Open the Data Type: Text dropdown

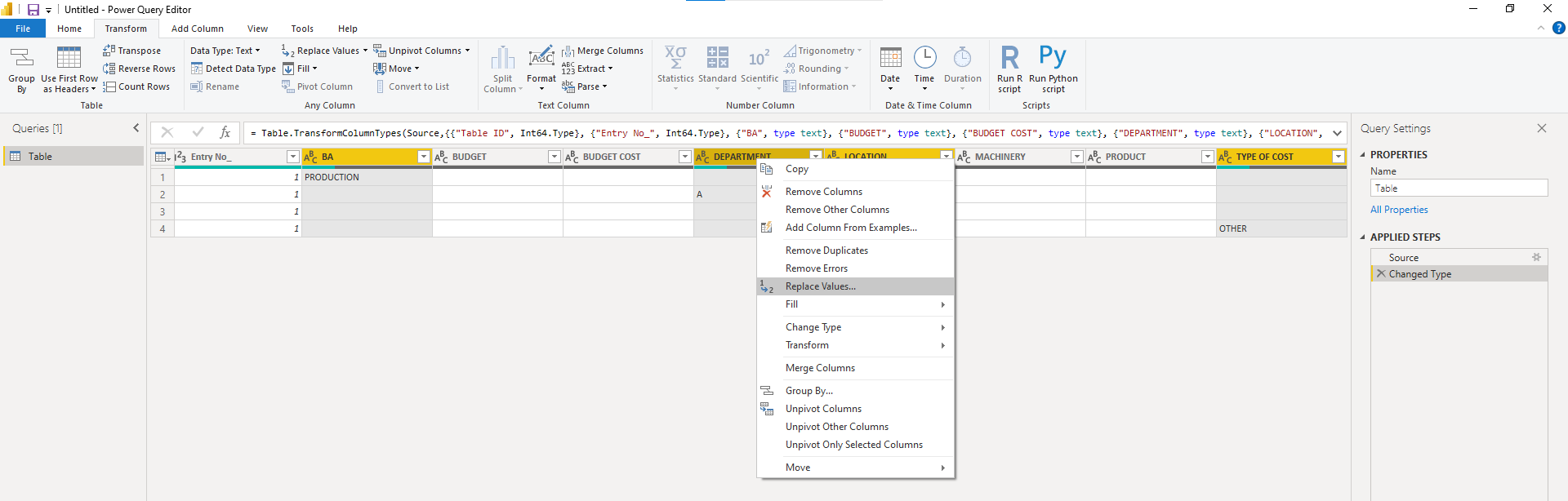coord(225,51)
